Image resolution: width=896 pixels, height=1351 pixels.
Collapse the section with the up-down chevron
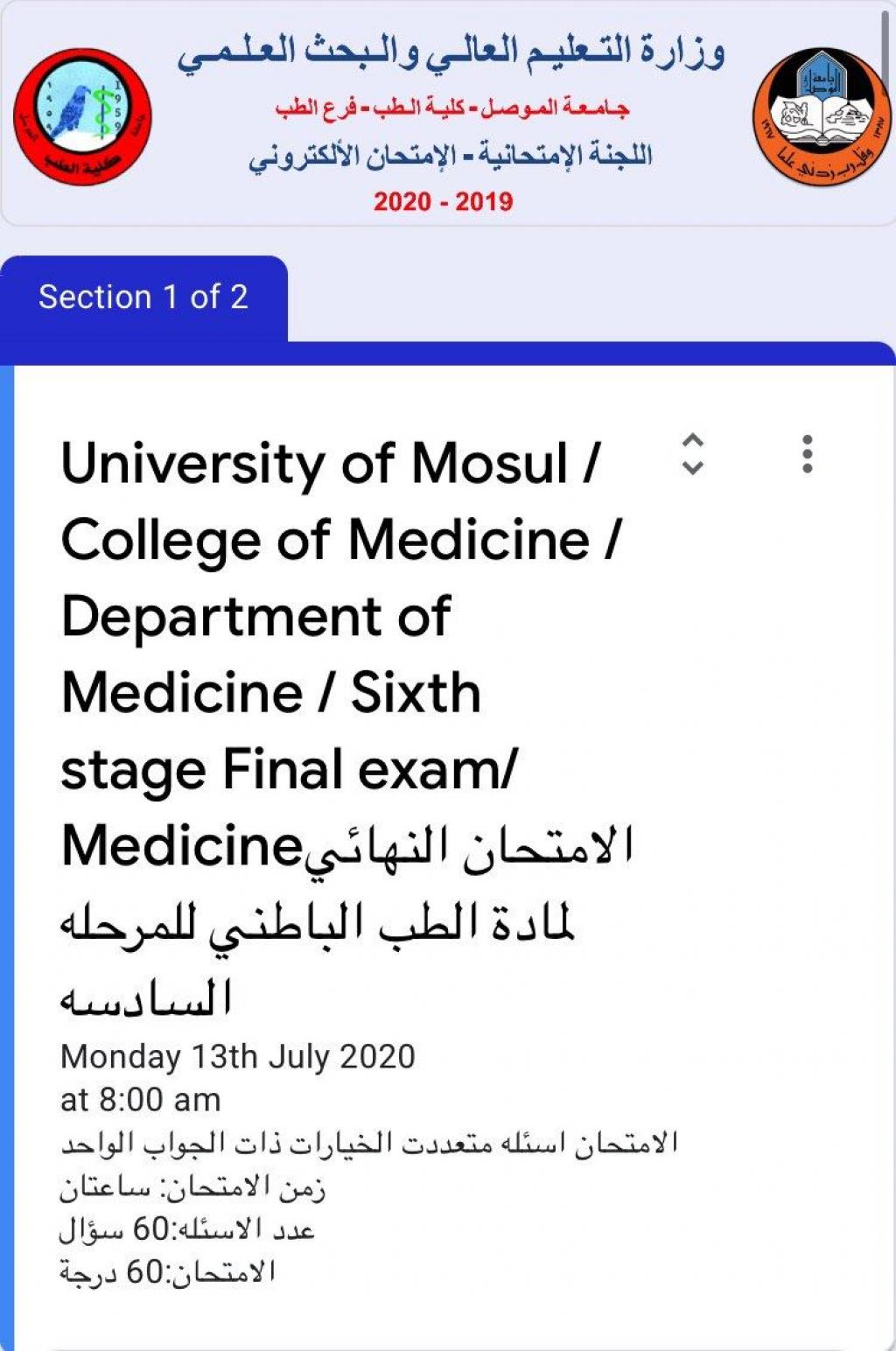click(x=692, y=454)
